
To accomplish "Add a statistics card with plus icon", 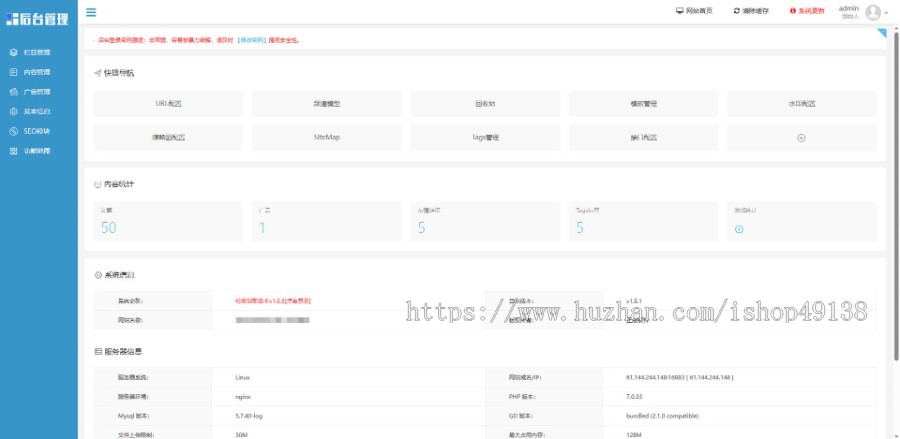I will pyautogui.click(x=739, y=229).
